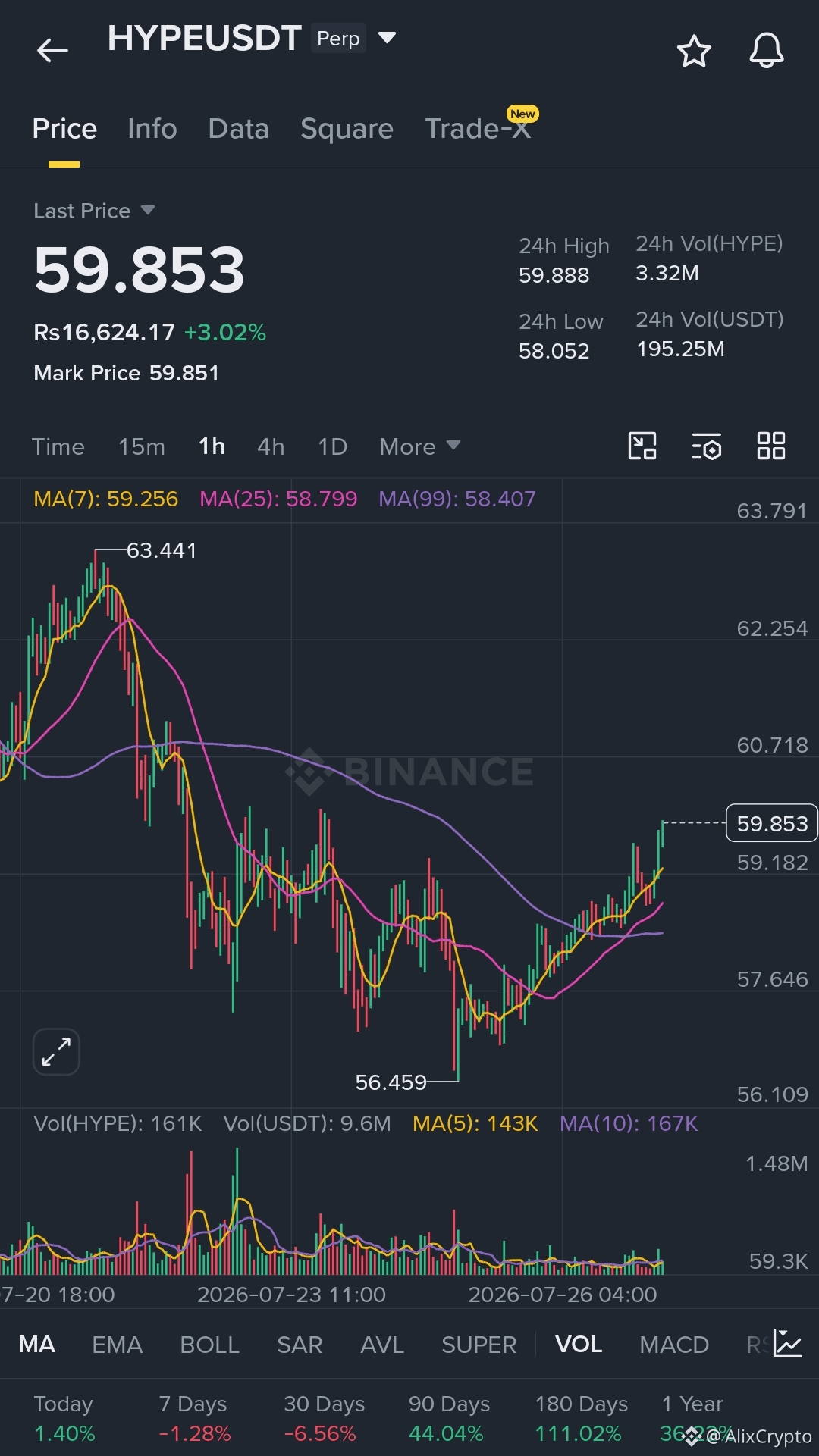819x1456 pixels.
Task: Toggle the MA indicator
Action: point(36,1344)
